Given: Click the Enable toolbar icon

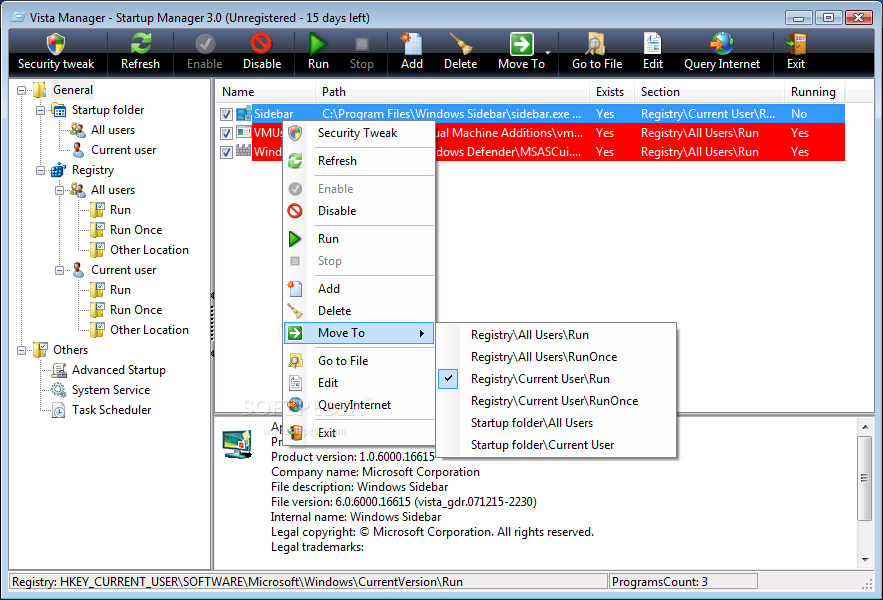Looking at the screenshot, I should (204, 43).
